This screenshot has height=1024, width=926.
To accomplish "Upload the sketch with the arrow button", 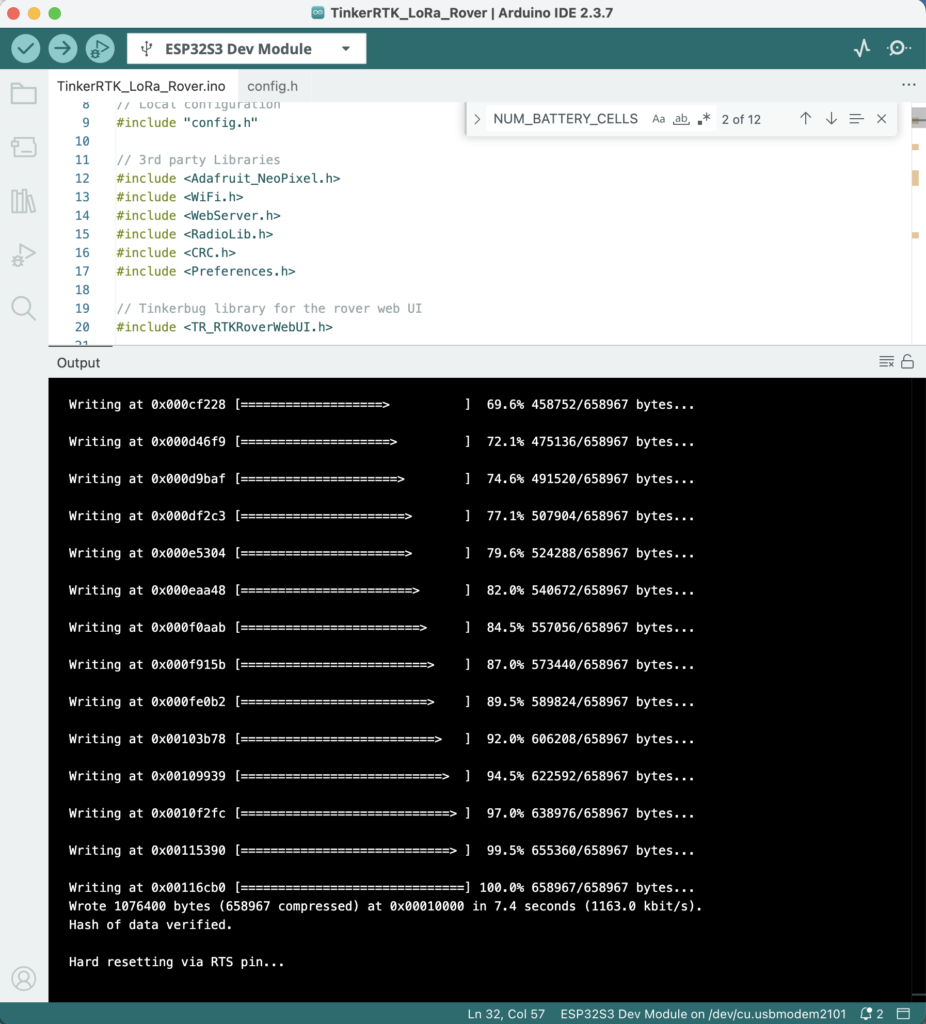I will click(x=63, y=48).
